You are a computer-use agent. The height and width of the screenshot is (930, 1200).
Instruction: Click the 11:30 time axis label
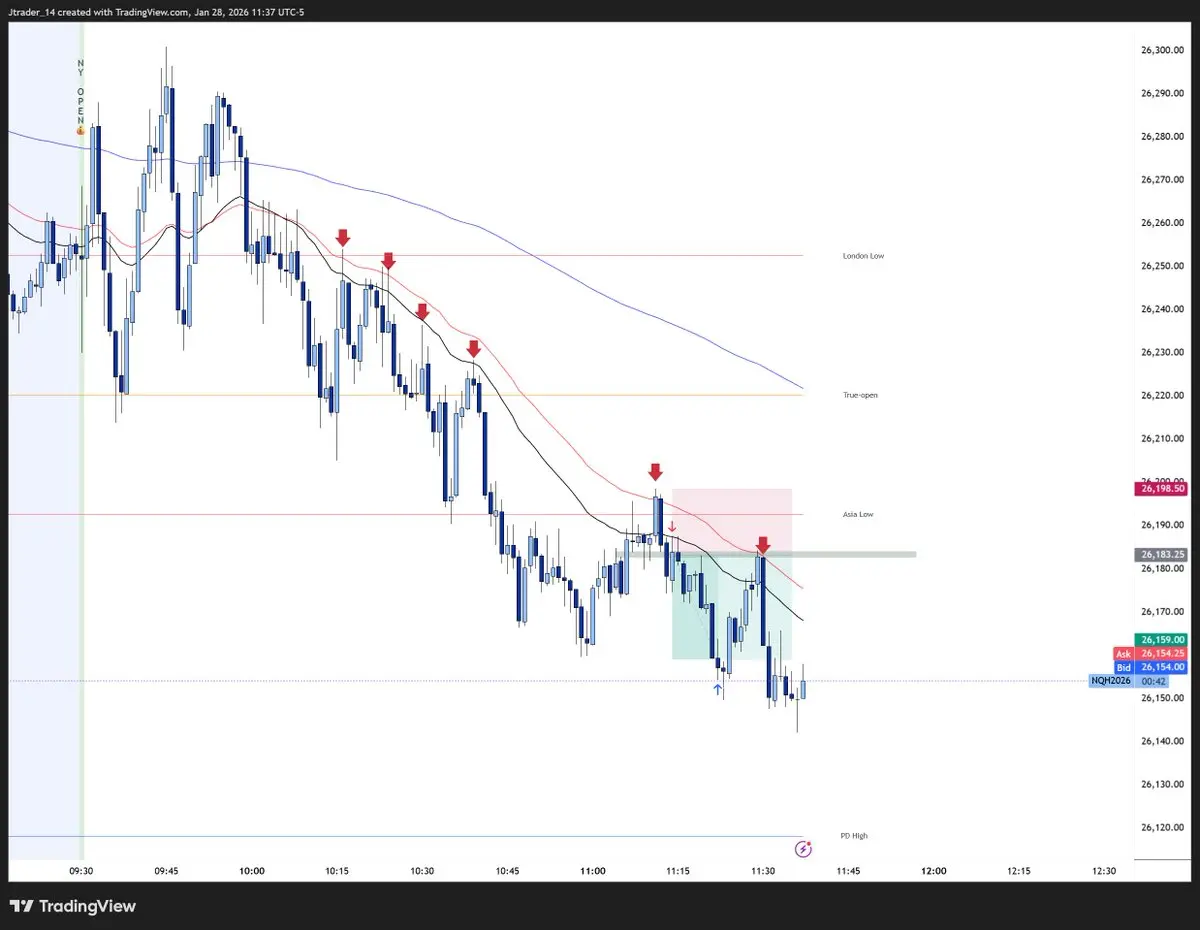(763, 871)
